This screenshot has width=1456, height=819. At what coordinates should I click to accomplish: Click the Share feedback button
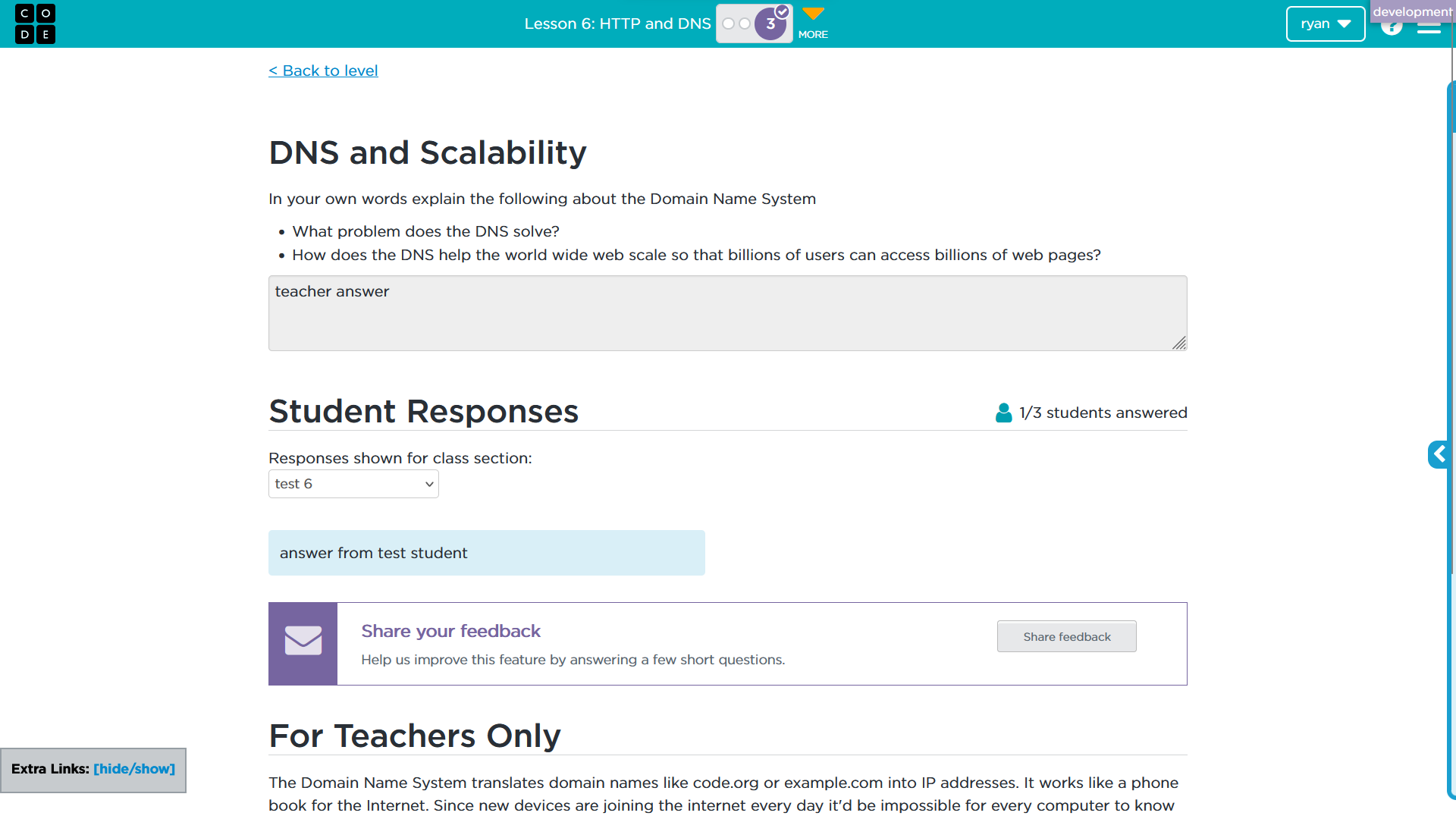pos(1066,636)
